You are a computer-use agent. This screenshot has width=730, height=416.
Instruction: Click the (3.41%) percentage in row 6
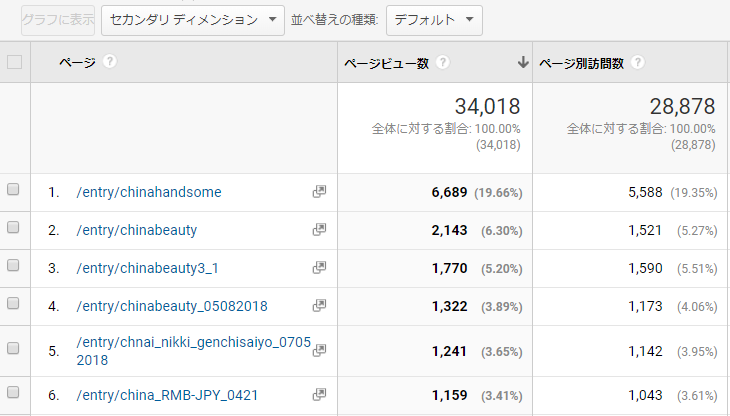click(x=502, y=396)
